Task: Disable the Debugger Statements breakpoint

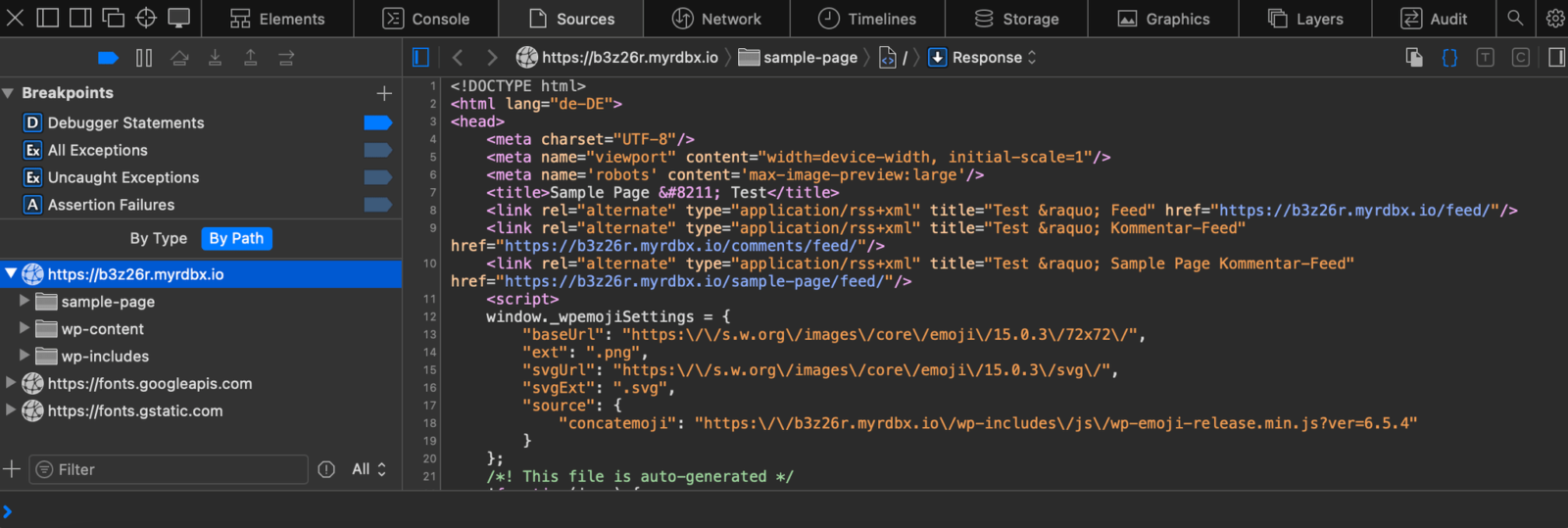Action: point(377,122)
